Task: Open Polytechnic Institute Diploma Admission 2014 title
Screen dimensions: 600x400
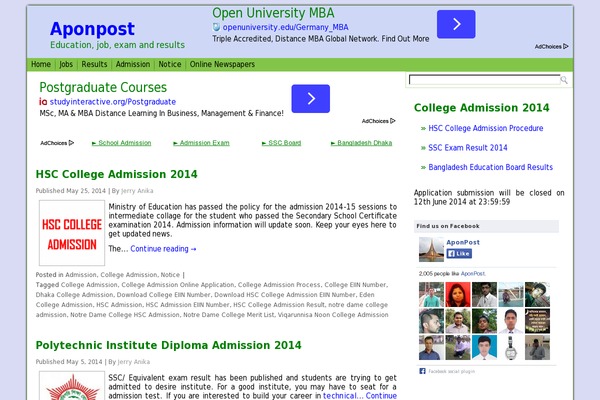Action: coord(168,345)
